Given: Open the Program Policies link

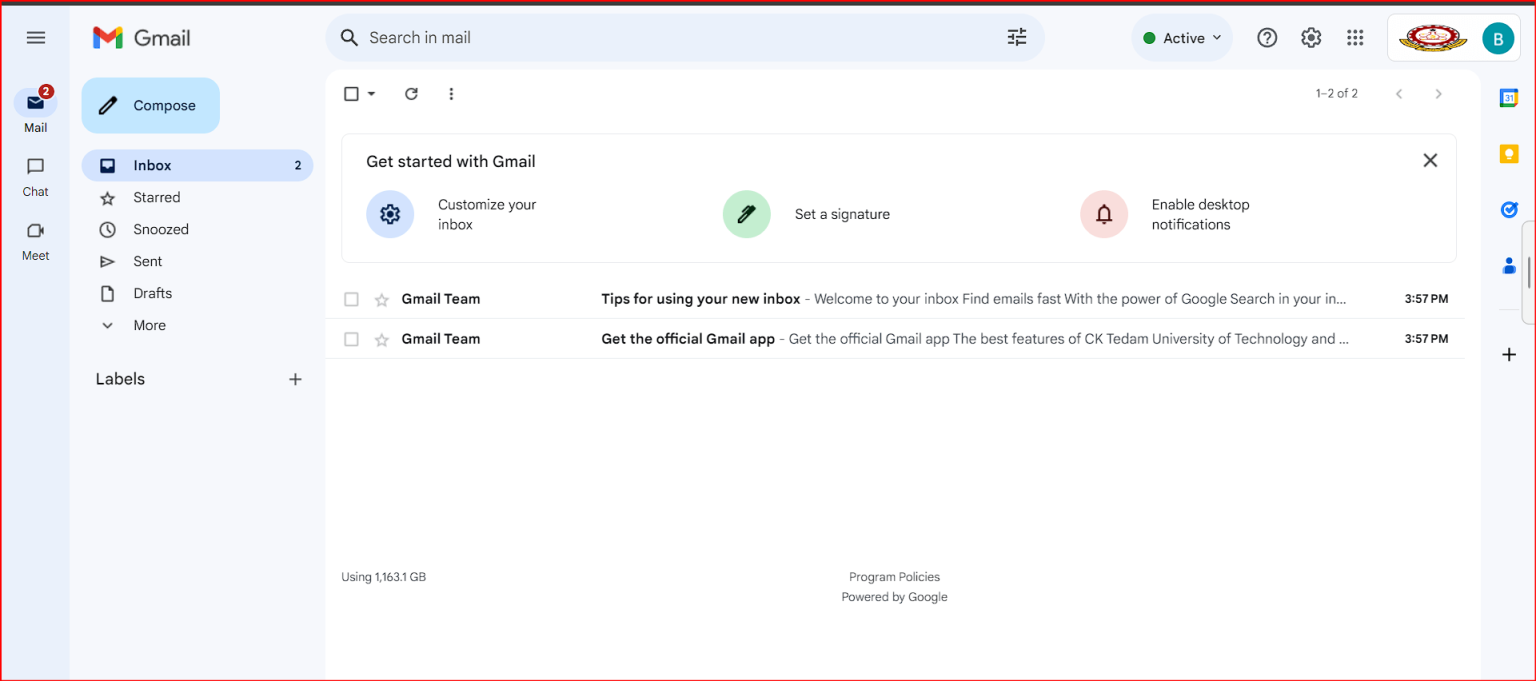Looking at the screenshot, I should click(894, 577).
